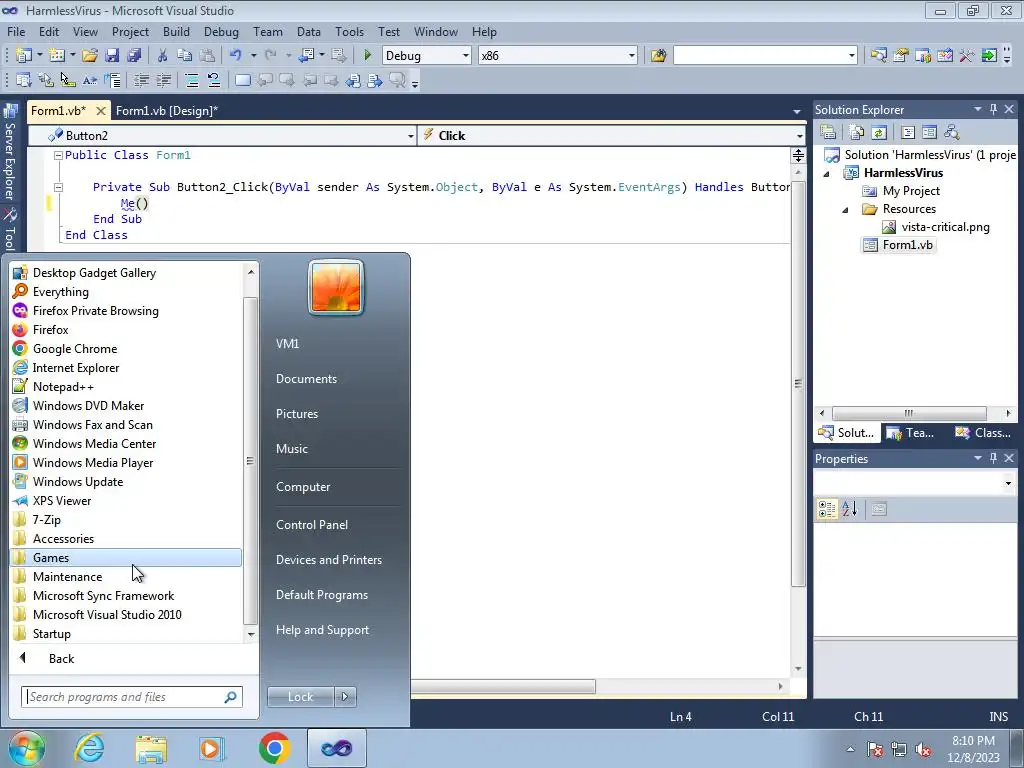Open the Click method name dropdown
Image resolution: width=1024 pixels, height=768 pixels.
(x=799, y=136)
